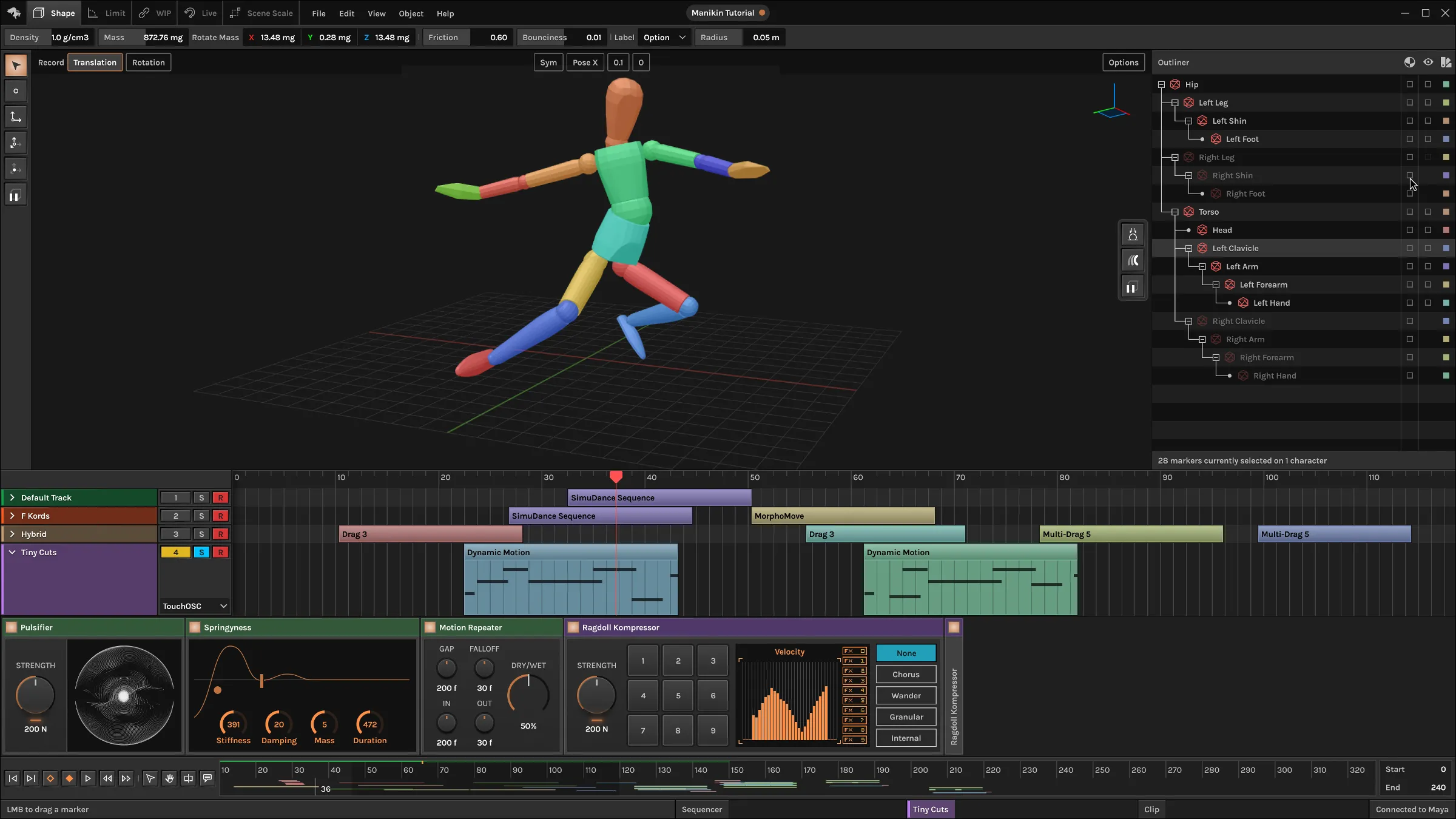This screenshot has height=819, width=1456.
Task: Click the Rotation button
Action: point(149,62)
